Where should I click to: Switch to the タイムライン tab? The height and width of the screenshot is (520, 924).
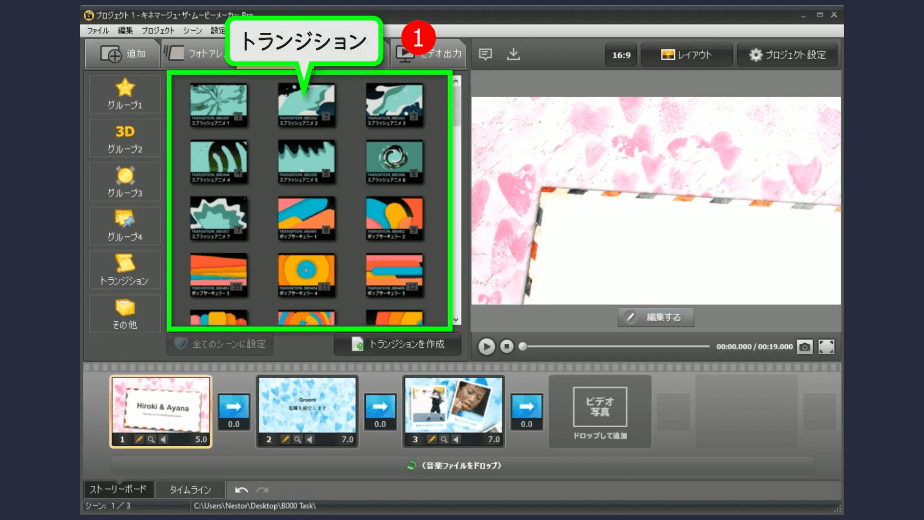point(190,490)
